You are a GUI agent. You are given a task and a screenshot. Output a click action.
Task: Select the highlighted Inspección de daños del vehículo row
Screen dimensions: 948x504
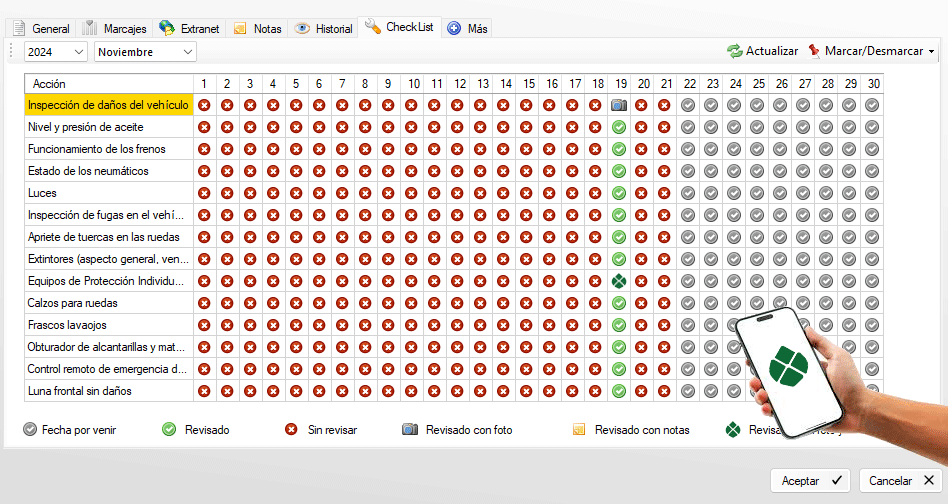[x=108, y=105]
